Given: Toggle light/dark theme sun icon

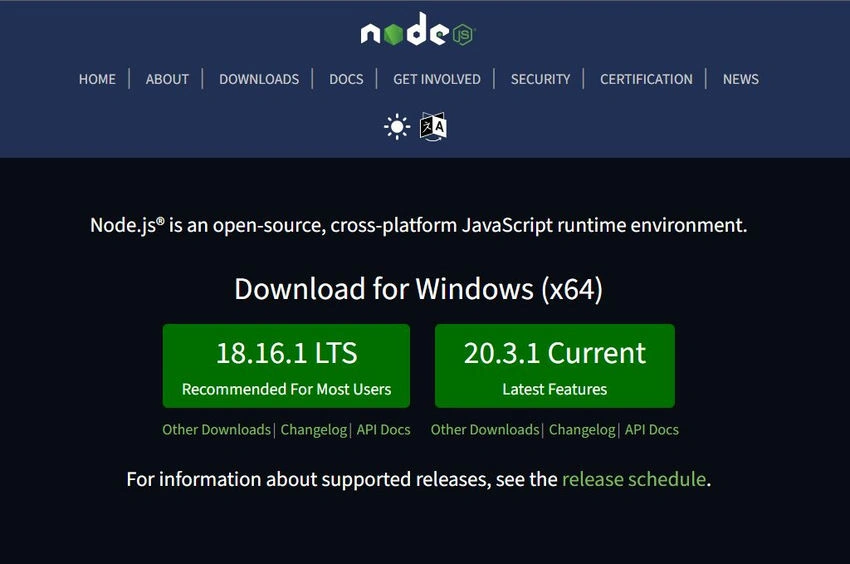Looking at the screenshot, I should click(397, 127).
